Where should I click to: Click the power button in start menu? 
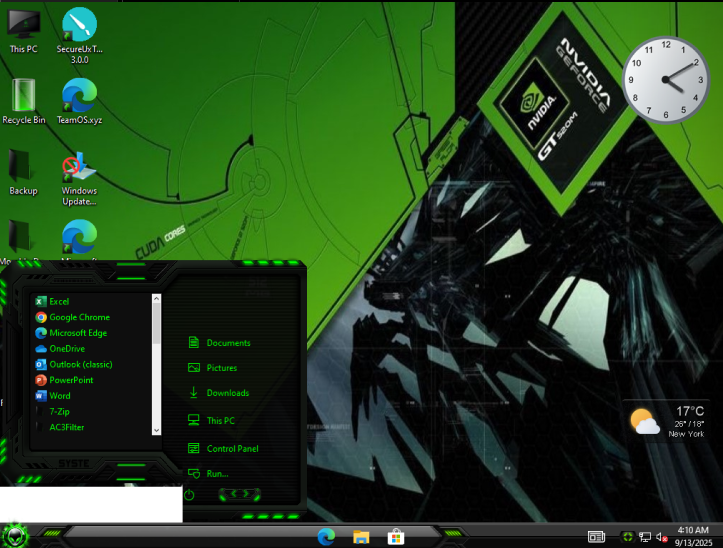(x=189, y=495)
